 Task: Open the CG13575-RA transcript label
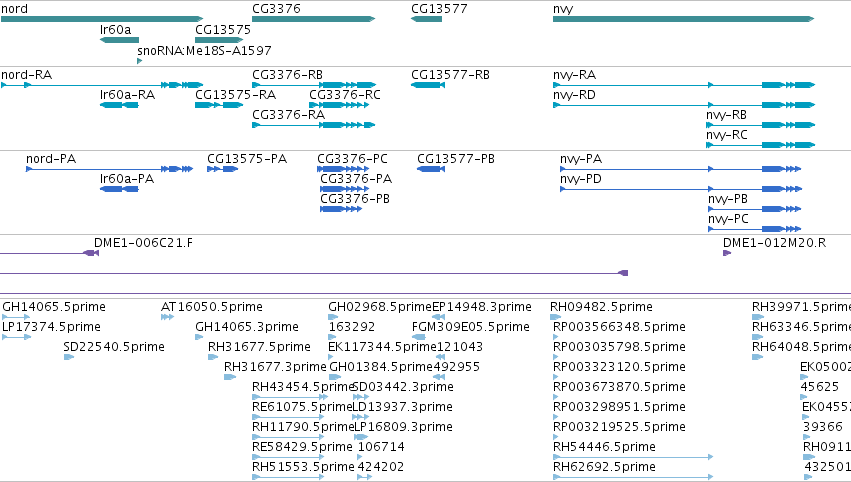236,95
